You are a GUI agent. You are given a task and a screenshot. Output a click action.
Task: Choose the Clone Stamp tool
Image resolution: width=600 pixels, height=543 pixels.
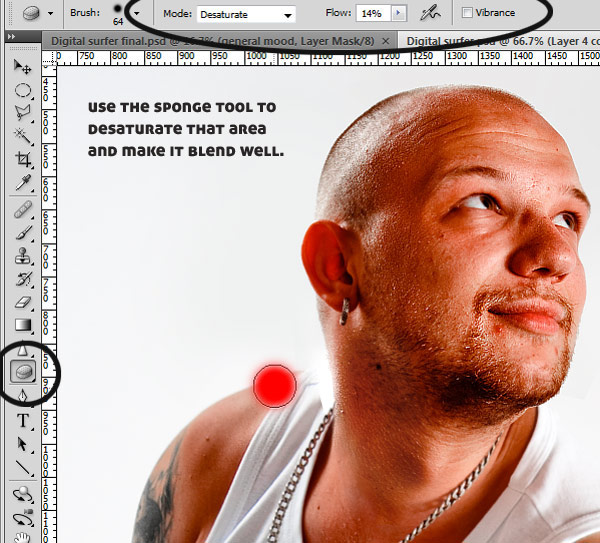(x=23, y=256)
